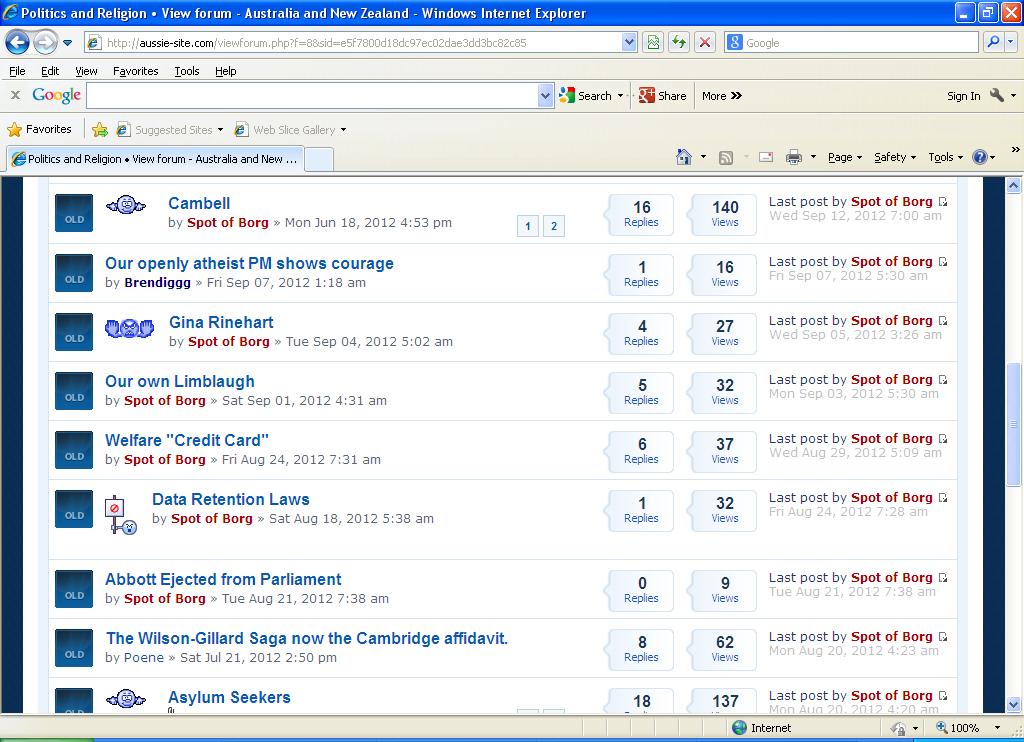
Task: Click the Read Mail envelope icon
Action: [x=766, y=157]
